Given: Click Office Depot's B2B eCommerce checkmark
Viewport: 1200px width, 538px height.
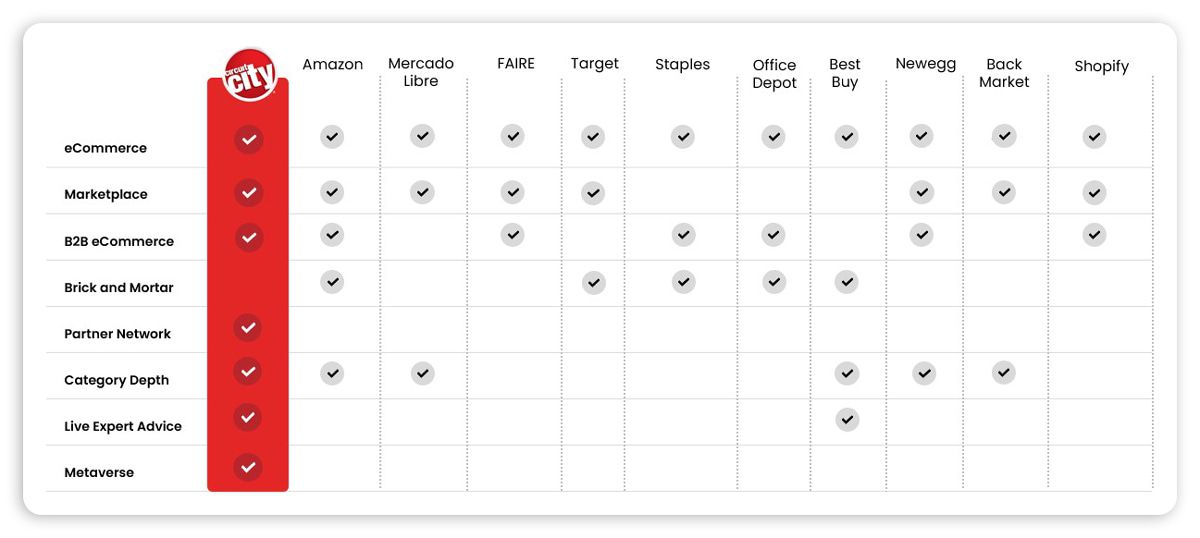Looking at the screenshot, I should [x=773, y=235].
